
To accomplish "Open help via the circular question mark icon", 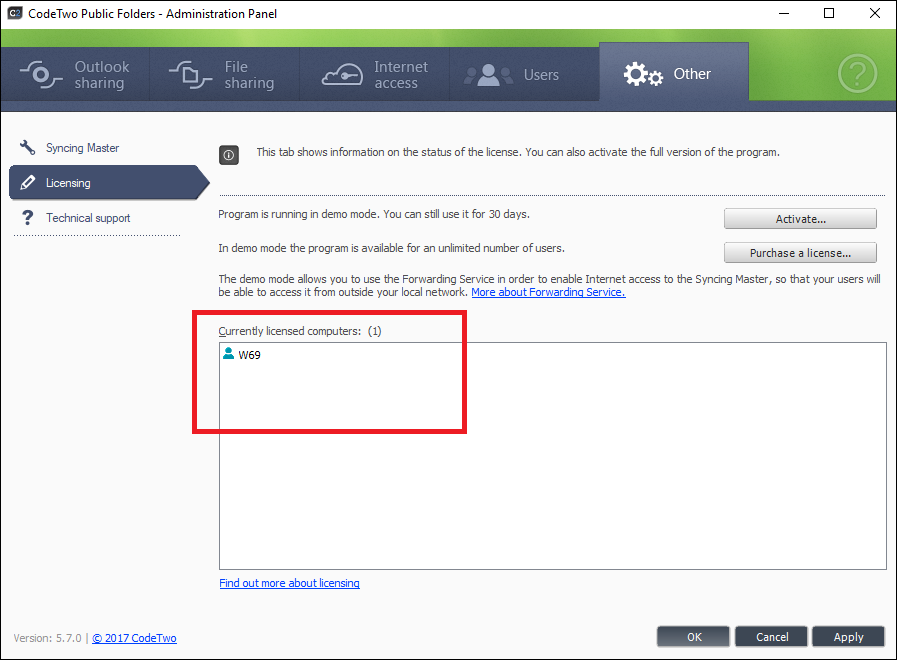I will [858, 74].
